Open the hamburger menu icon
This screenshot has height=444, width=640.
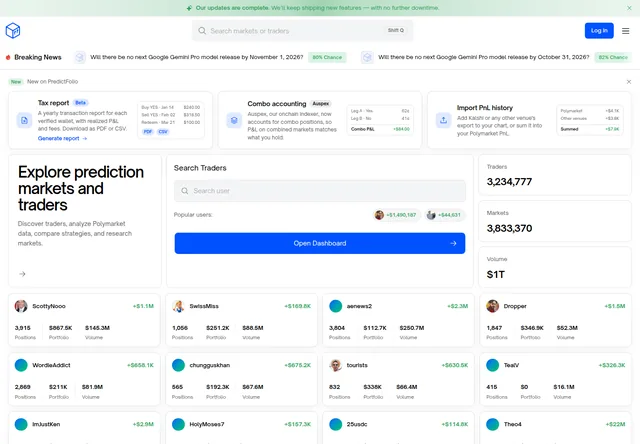click(625, 31)
